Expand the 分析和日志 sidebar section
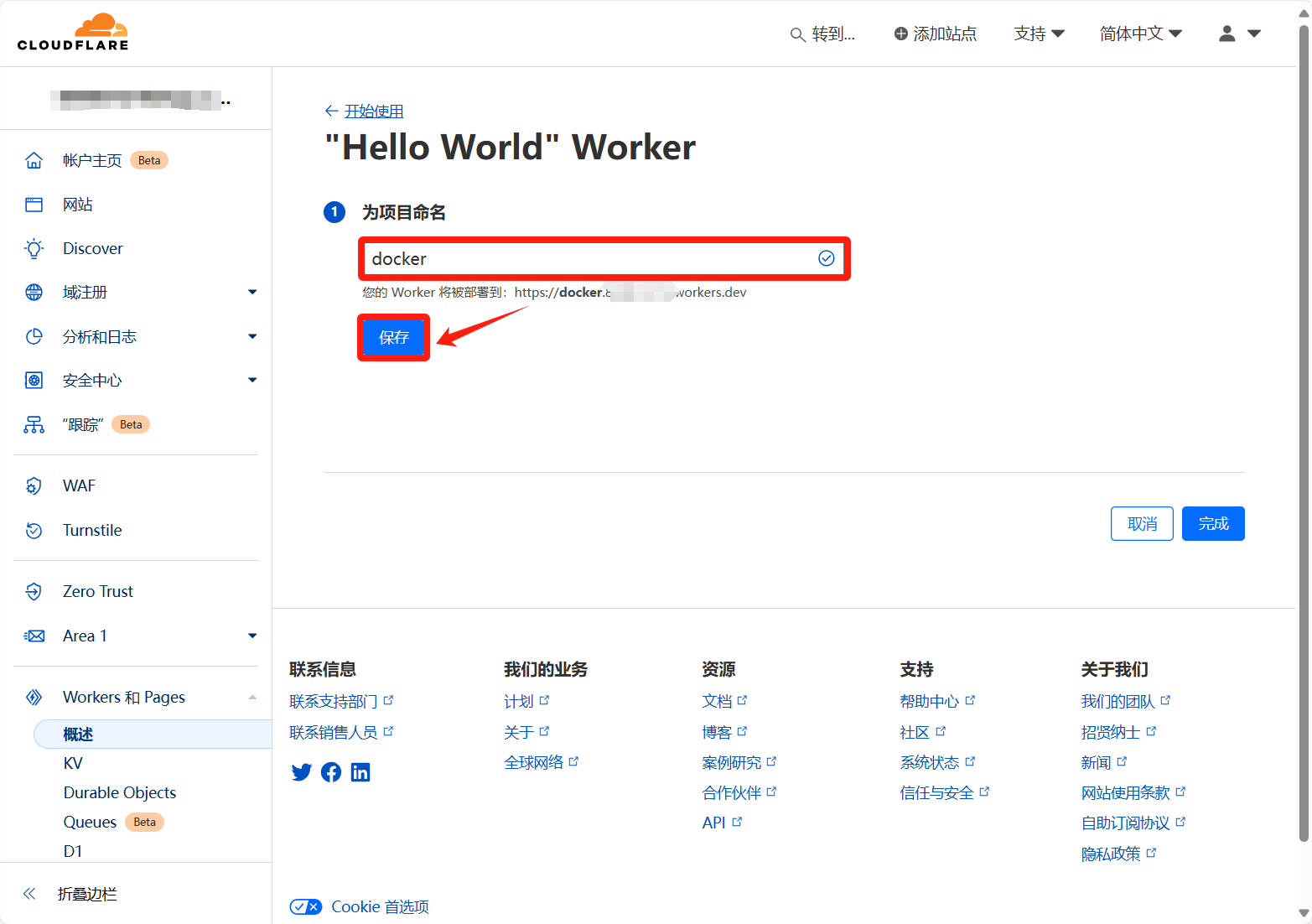The height and width of the screenshot is (924, 1312). (x=252, y=337)
